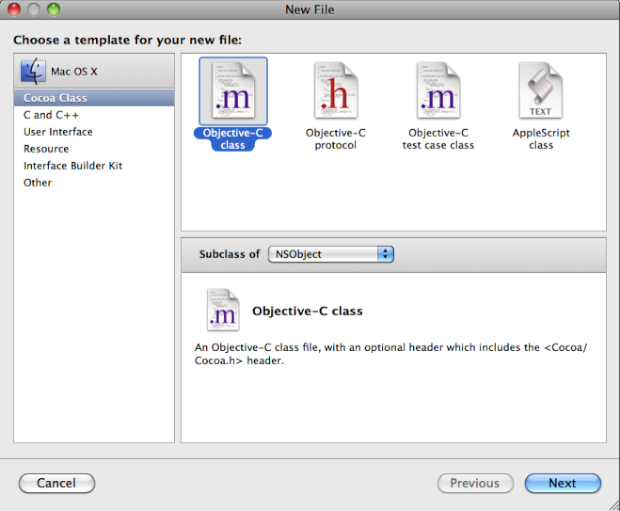
Task: Click the .m icon in description pane
Action: 223,310
